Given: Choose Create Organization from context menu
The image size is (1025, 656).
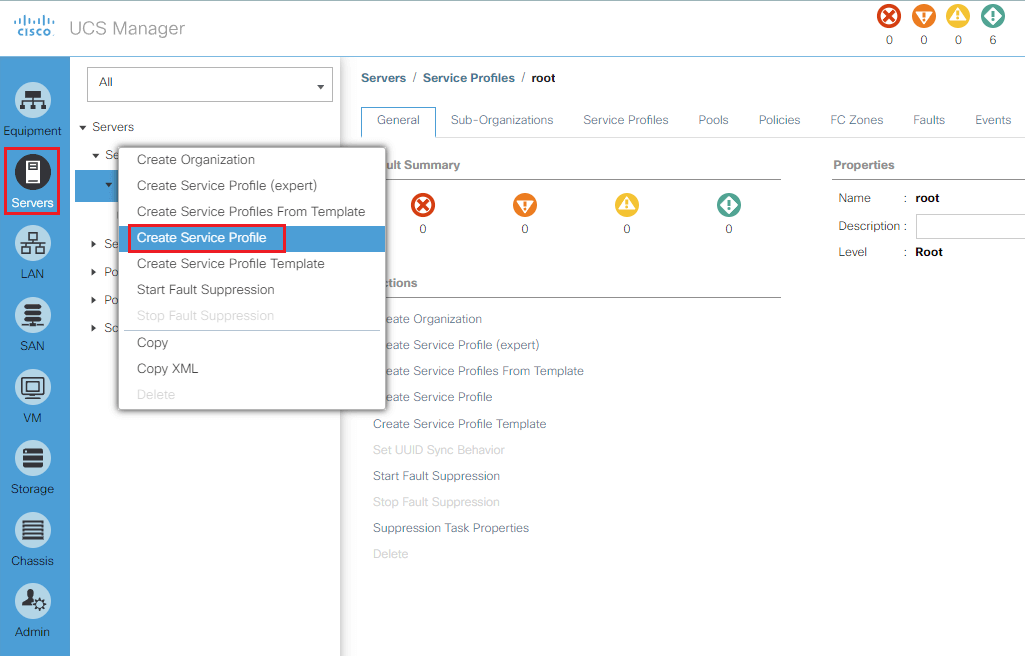Looking at the screenshot, I should (x=252, y=160).
